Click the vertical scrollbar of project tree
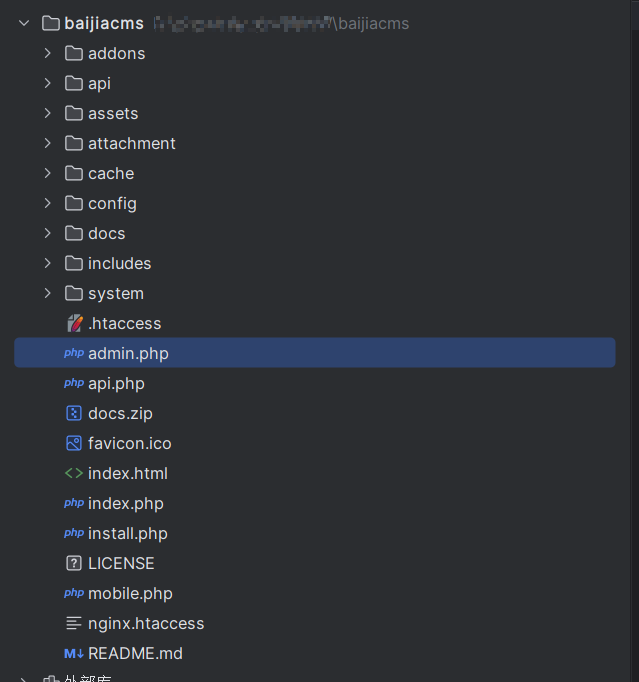The height and width of the screenshot is (682, 639). coord(635,341)
